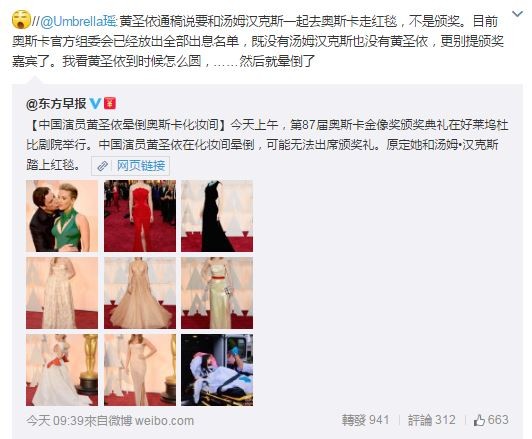Open the post options chevron menu
532x439 pixels.
click(x=517, y=14)
